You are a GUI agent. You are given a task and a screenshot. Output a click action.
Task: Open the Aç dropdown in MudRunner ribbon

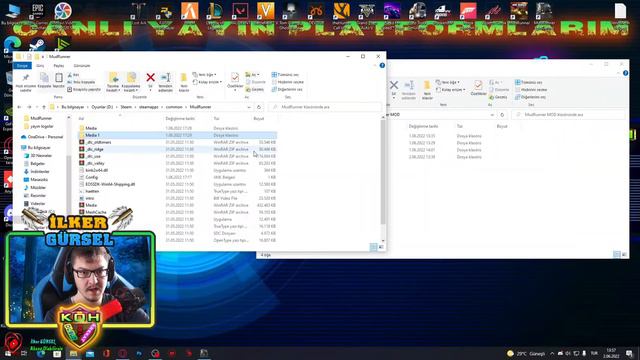[252, 75]
